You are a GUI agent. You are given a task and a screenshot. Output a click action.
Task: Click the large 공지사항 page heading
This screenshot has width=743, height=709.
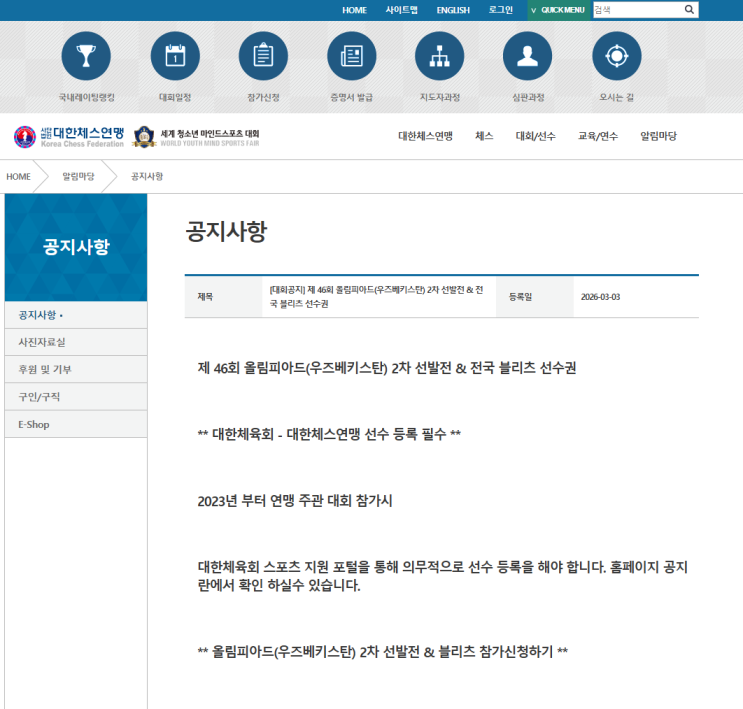click(x=227, y=231)
